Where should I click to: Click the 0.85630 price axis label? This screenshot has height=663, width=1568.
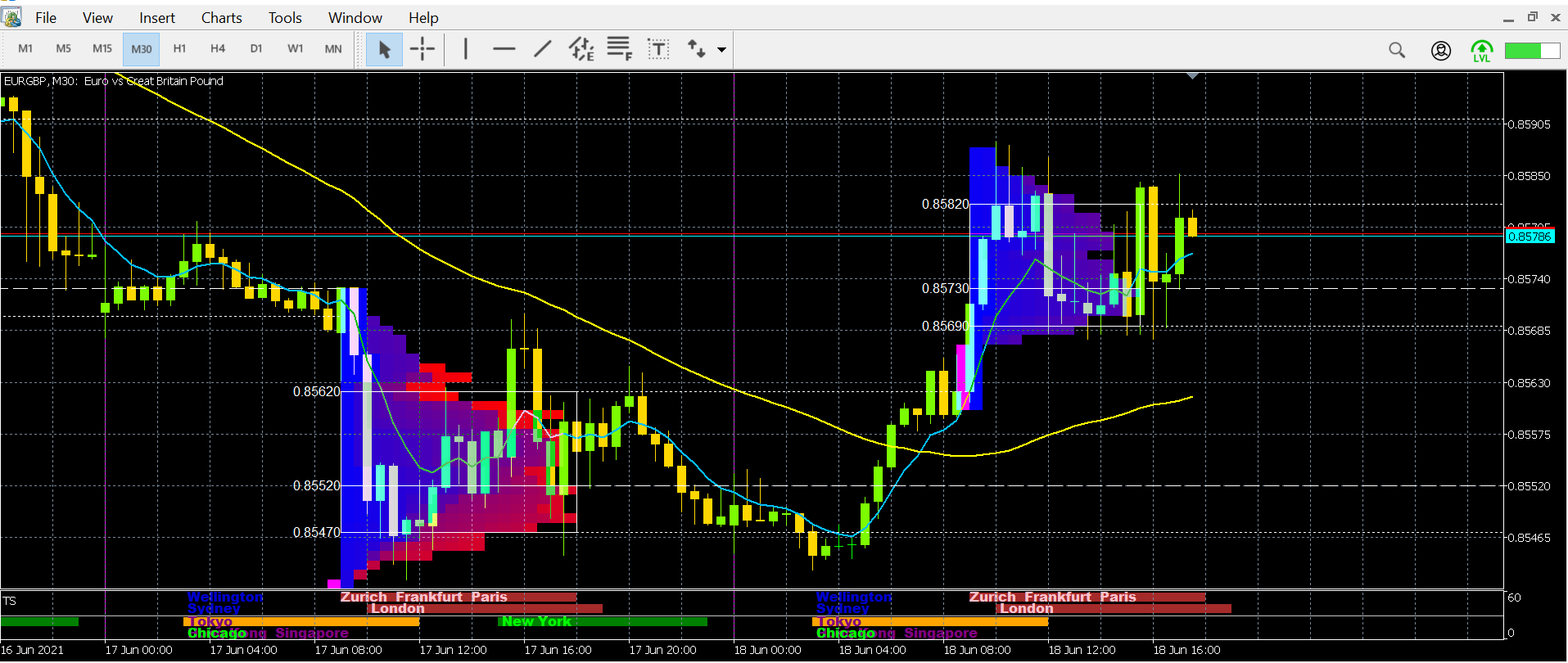tap(1530, 383)
